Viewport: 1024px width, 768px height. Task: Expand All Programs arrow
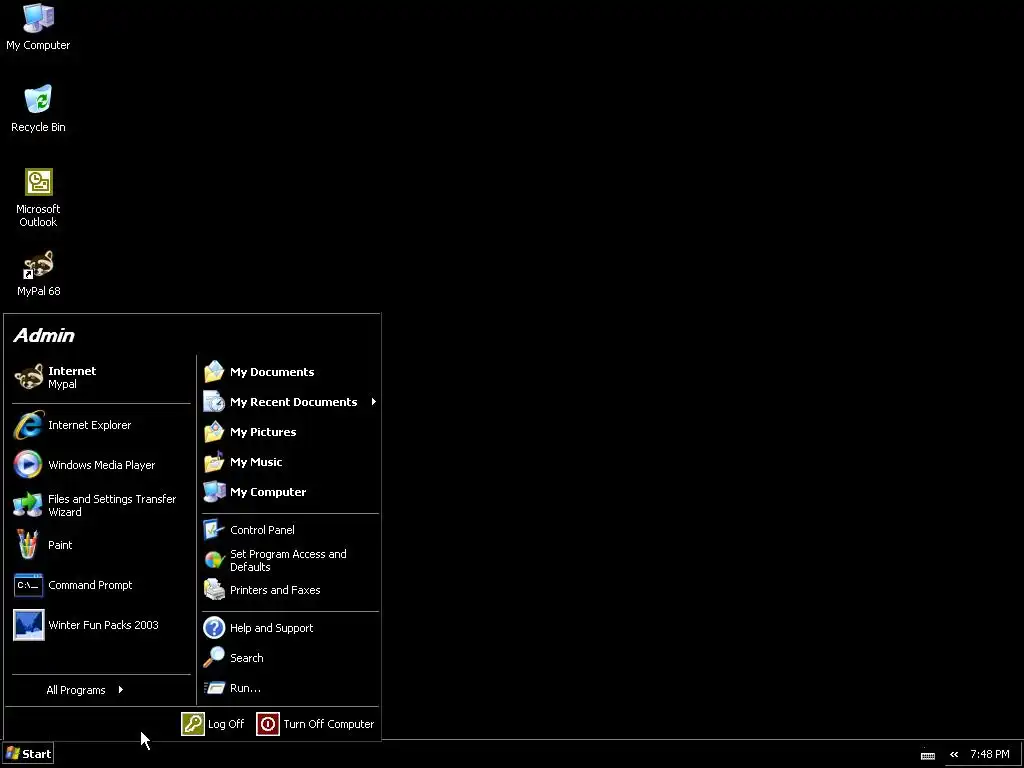[x=121, y=690]
